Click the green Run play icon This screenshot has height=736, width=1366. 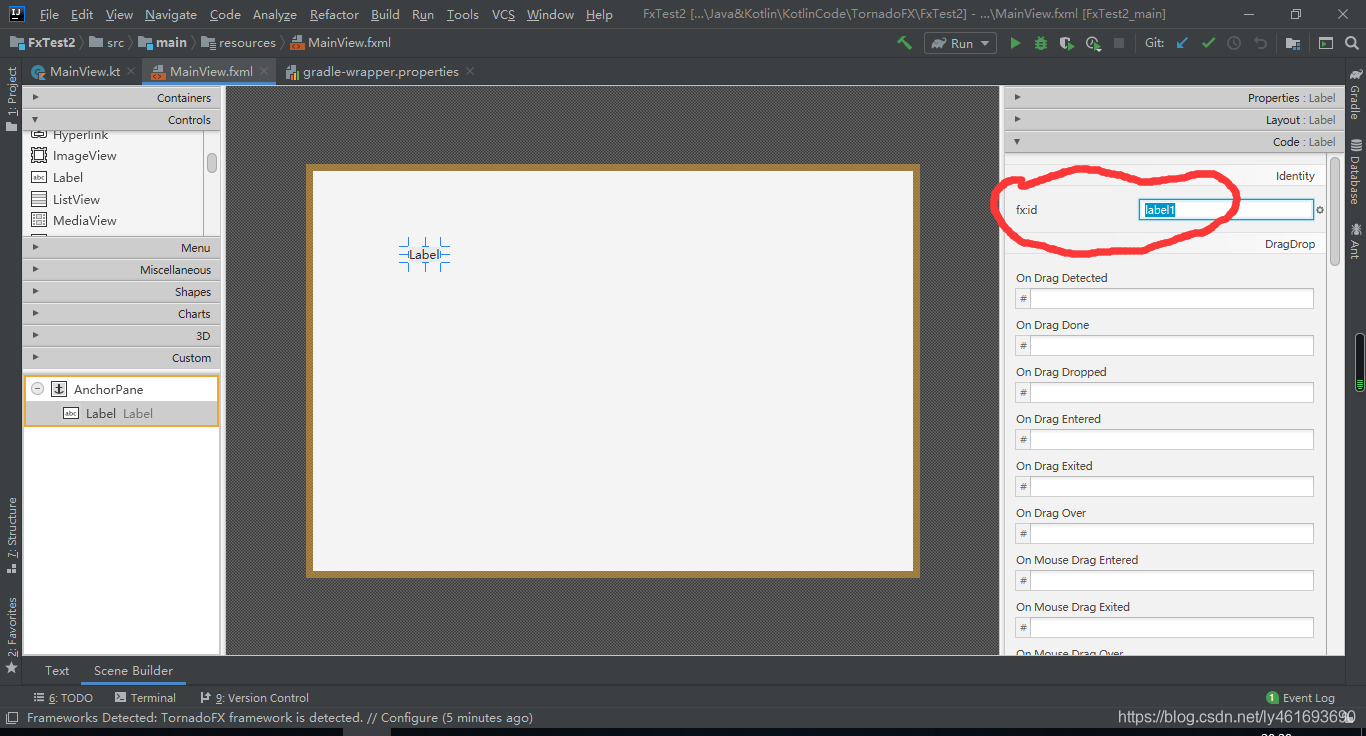point(1015,43)
